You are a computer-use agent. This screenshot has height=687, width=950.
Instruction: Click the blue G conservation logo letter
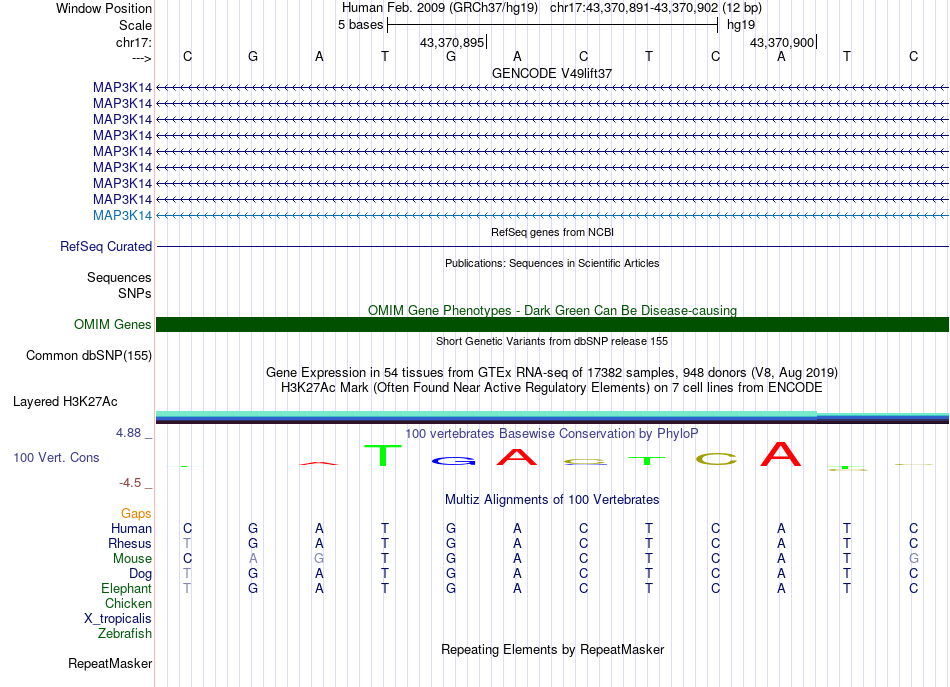pos(453,461)
